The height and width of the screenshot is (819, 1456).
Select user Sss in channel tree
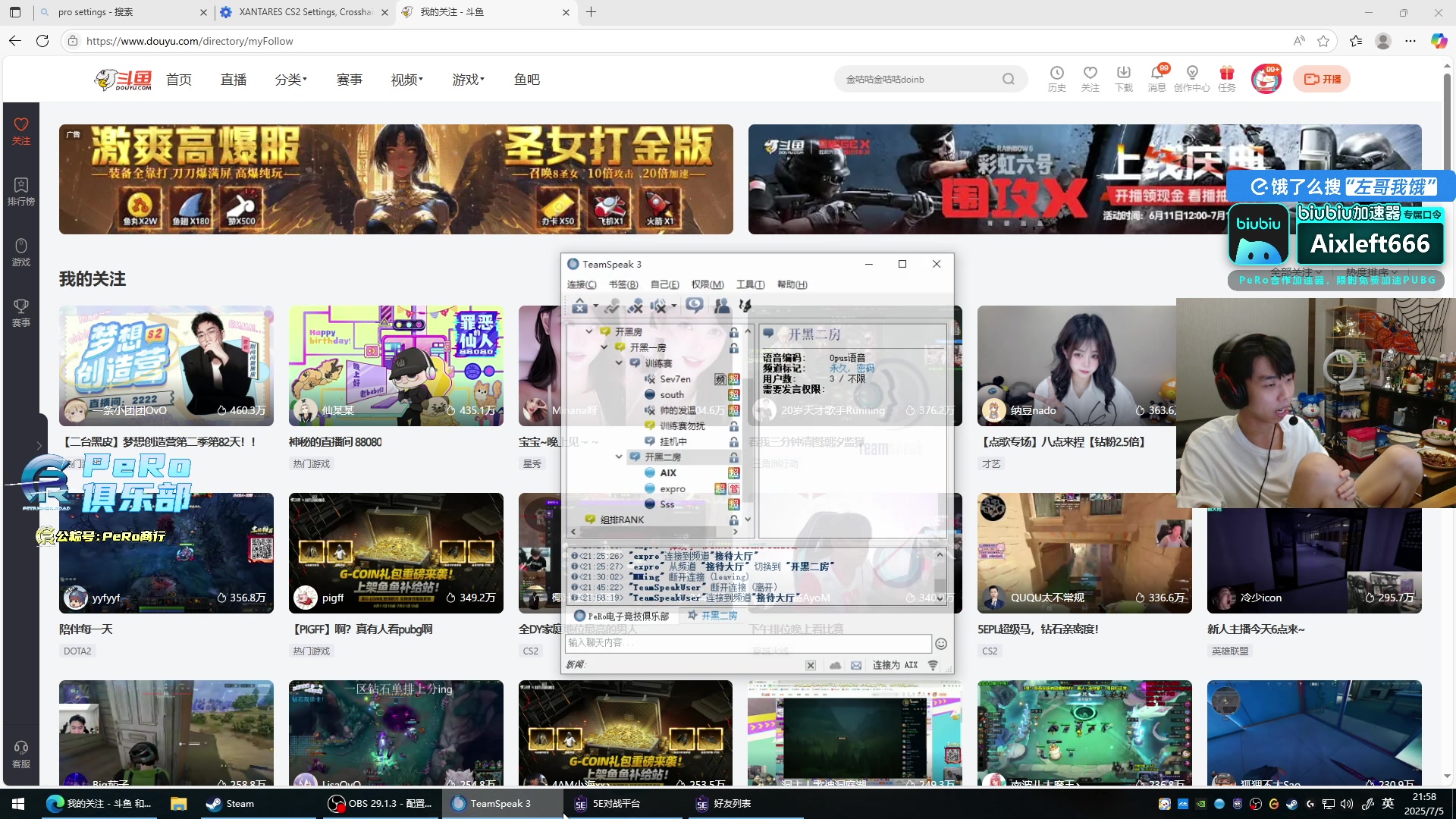coord(667,504)
